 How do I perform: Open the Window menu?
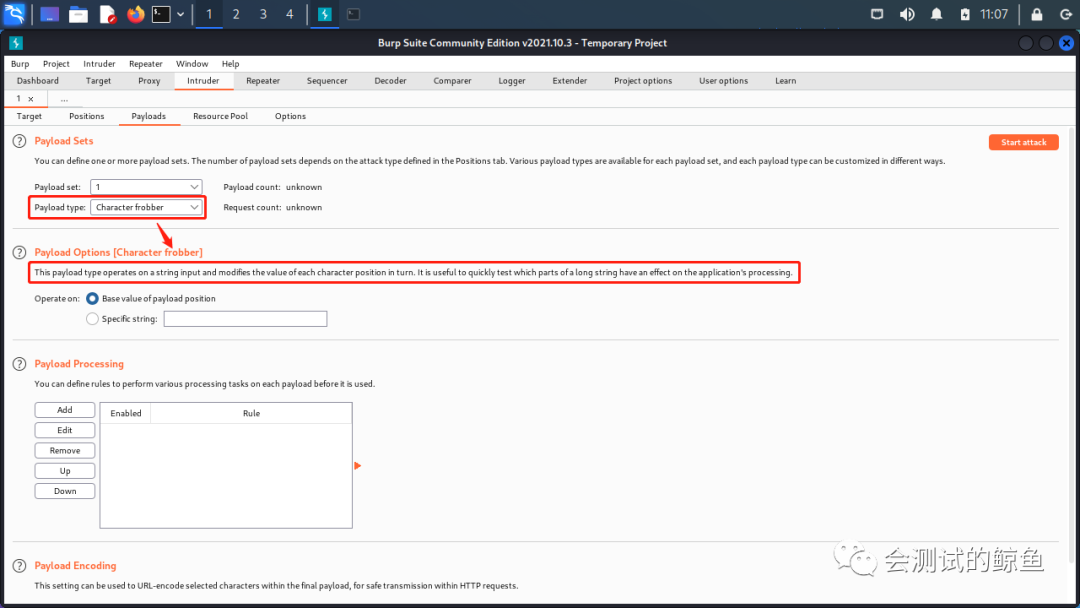192,63
